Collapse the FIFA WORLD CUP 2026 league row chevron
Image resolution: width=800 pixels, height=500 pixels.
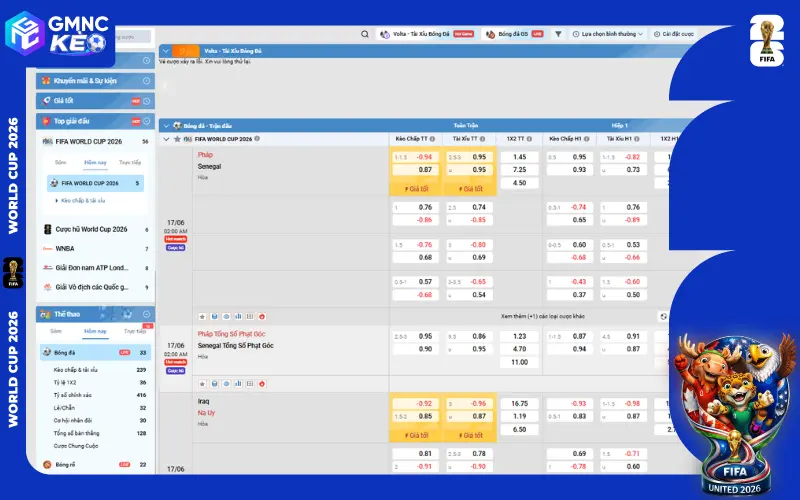(x=166, y=139)
